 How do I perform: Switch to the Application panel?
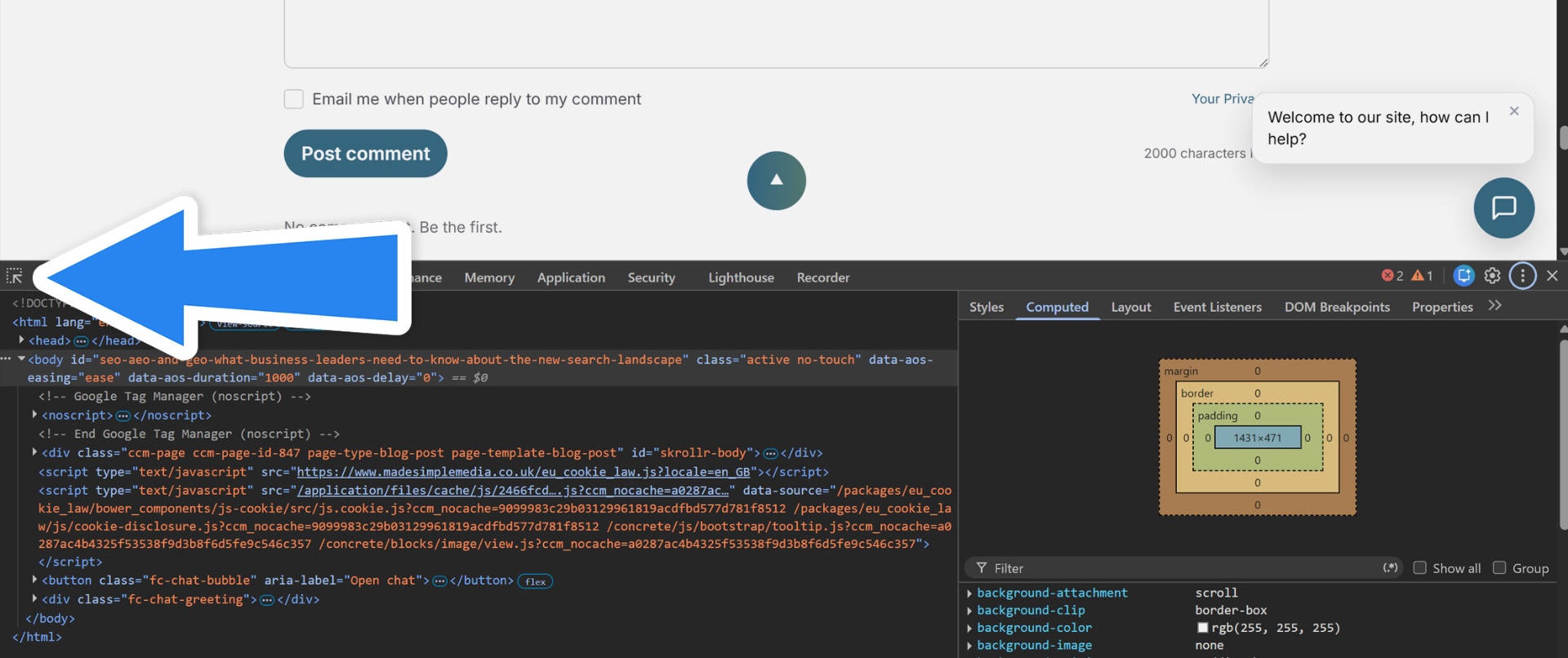pos(571,278)
